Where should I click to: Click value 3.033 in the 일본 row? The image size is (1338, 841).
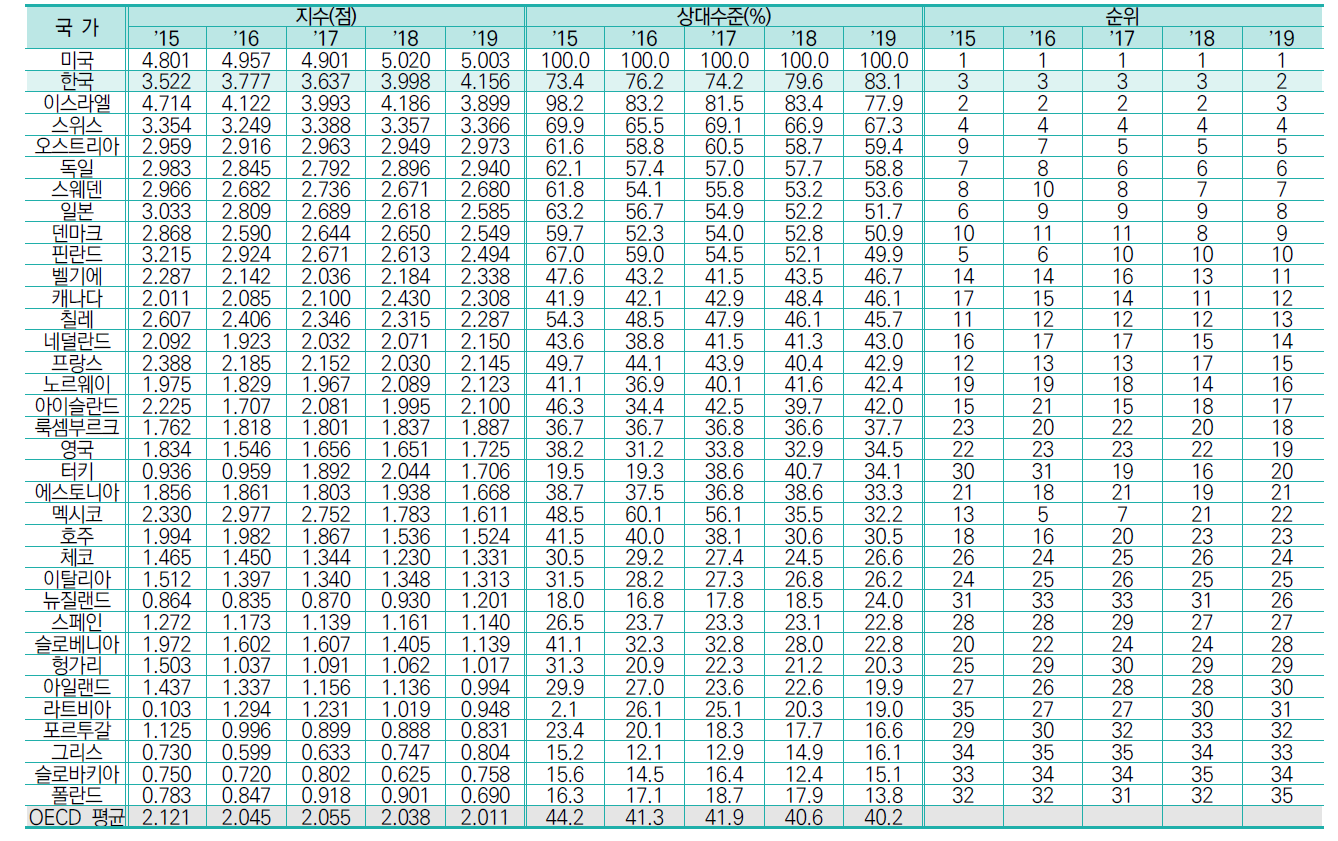[x=167, y=211]
